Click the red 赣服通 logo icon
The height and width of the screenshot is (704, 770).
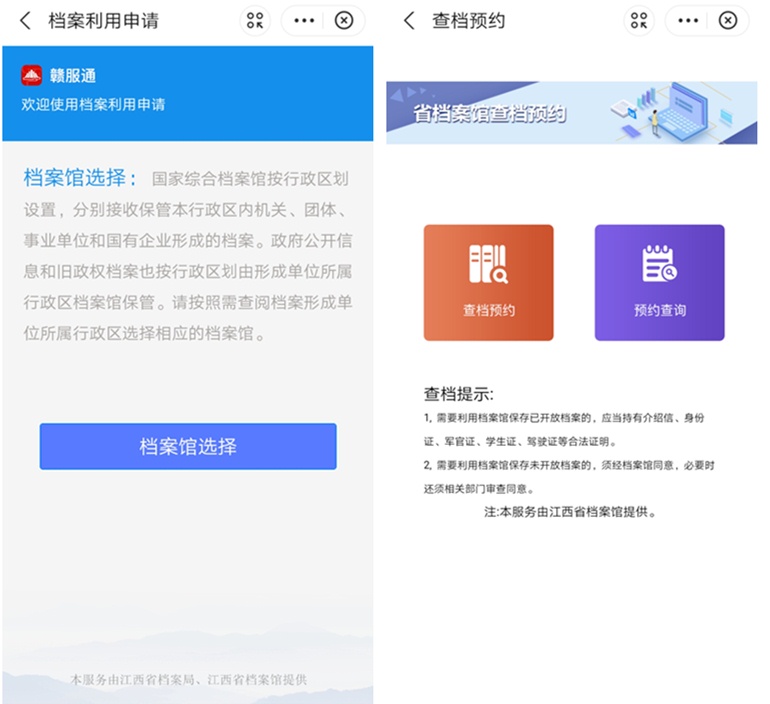coord(32,75)
